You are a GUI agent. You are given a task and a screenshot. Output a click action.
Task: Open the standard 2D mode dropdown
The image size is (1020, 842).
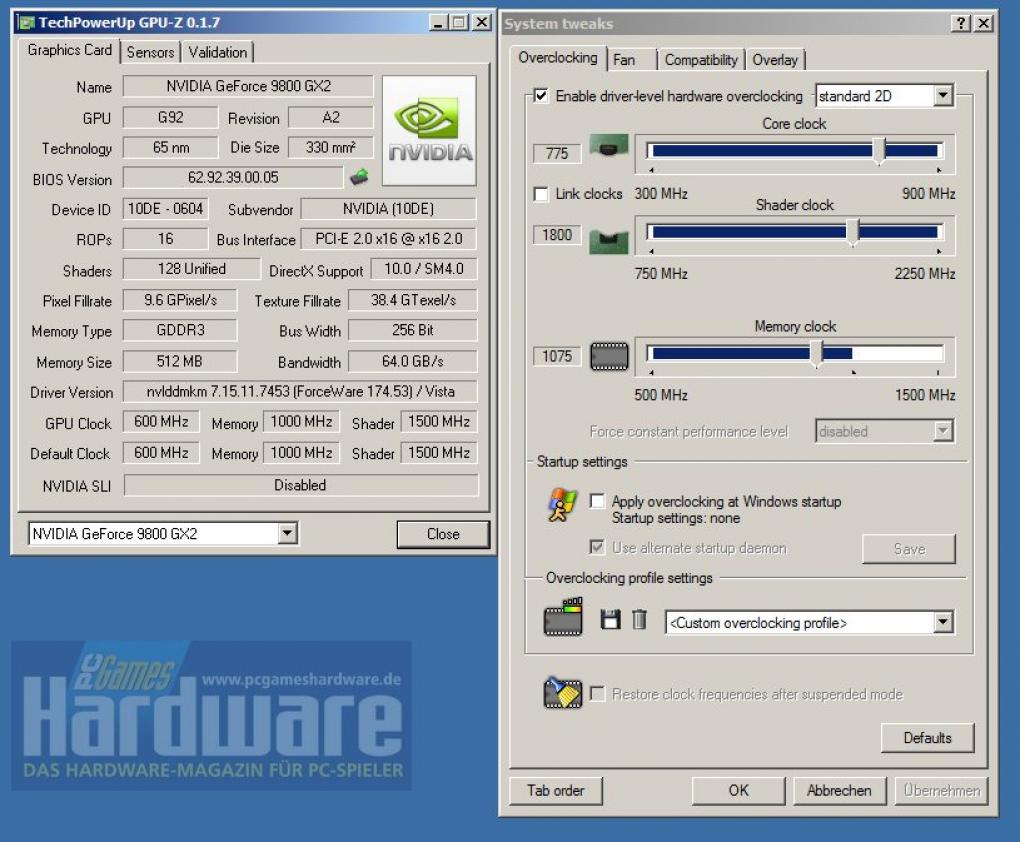(x=943, y=96)
